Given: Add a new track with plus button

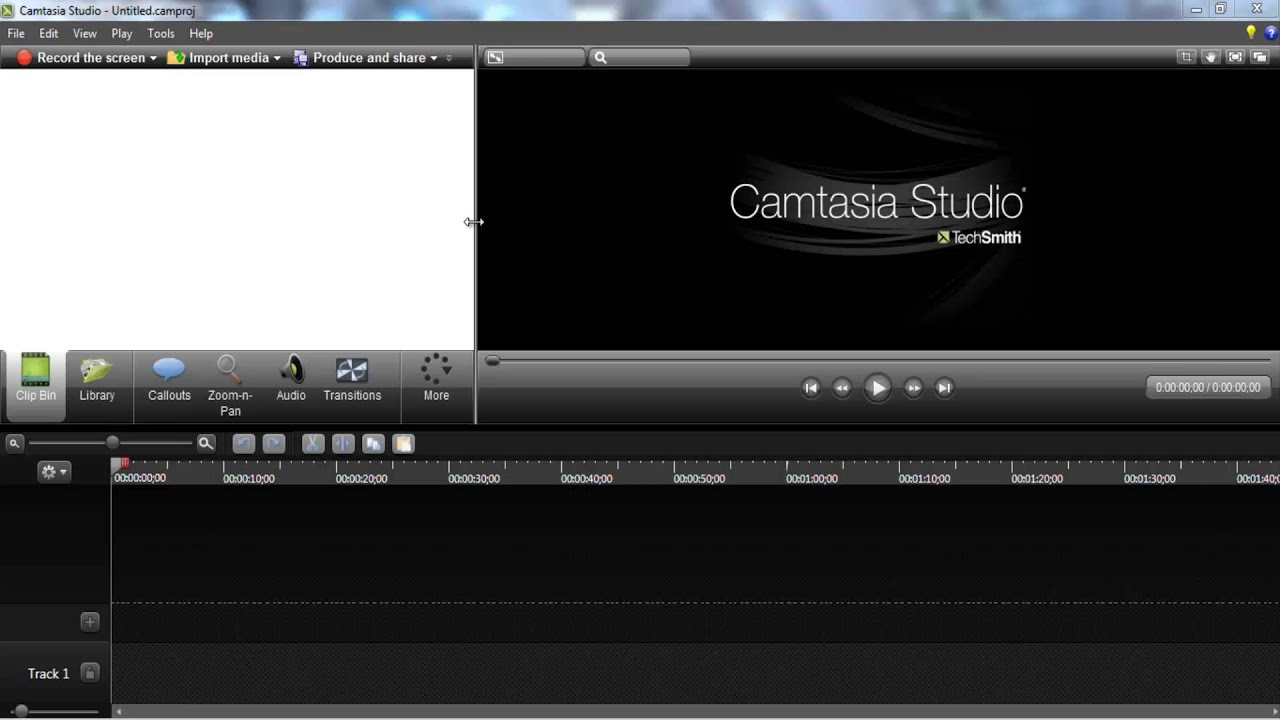Looking at the screenshot, I should point(89,622).
